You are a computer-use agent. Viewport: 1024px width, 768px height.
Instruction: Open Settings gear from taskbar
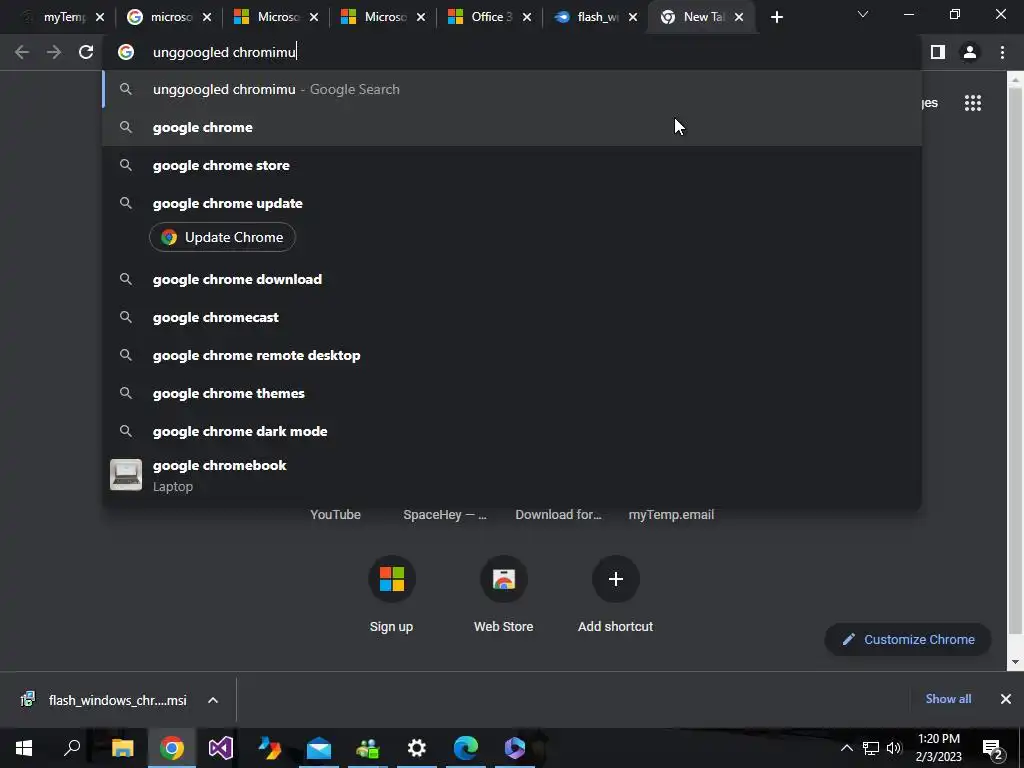point(417,748)
